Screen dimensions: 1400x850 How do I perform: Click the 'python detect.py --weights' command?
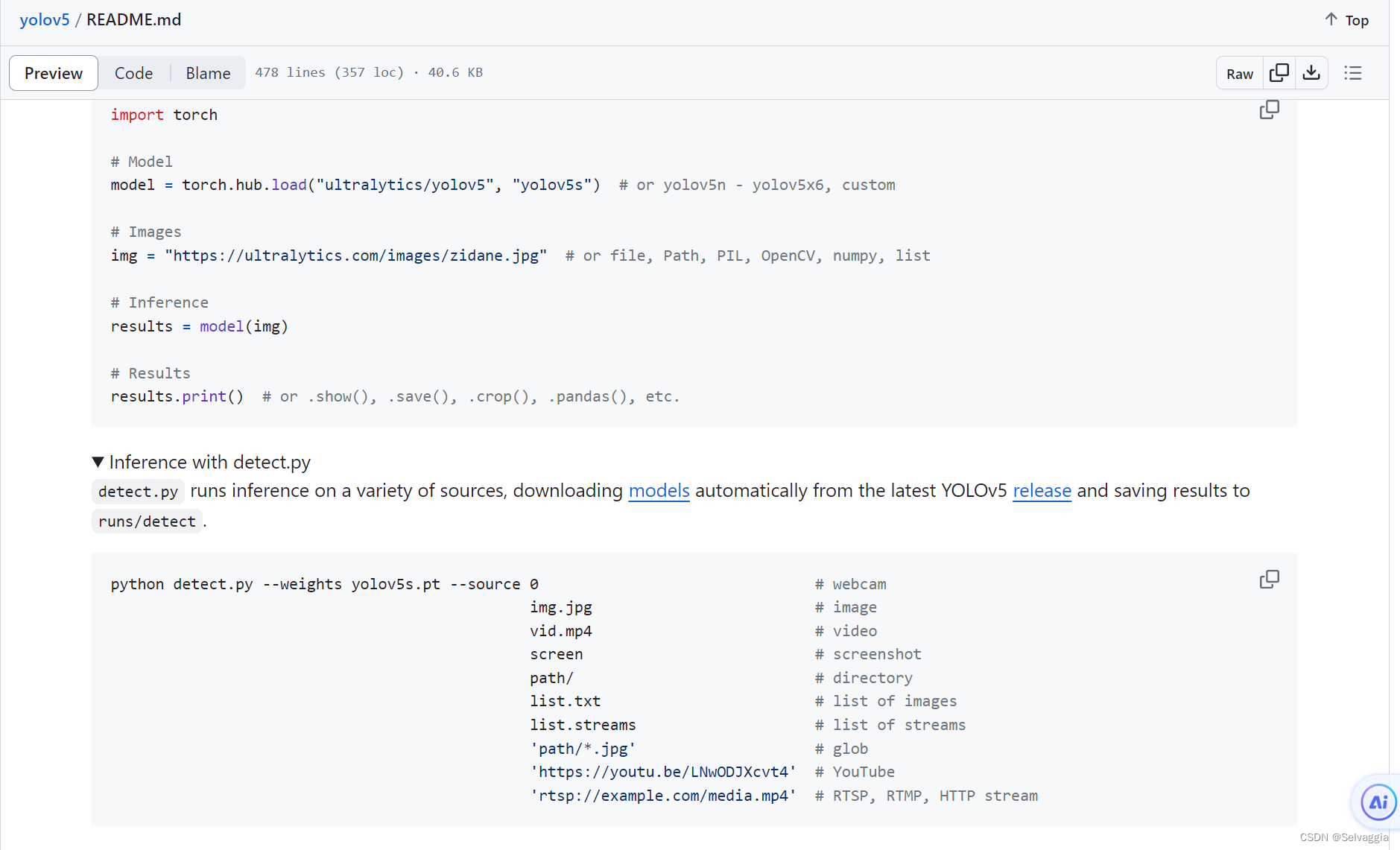tap(325, 584)
